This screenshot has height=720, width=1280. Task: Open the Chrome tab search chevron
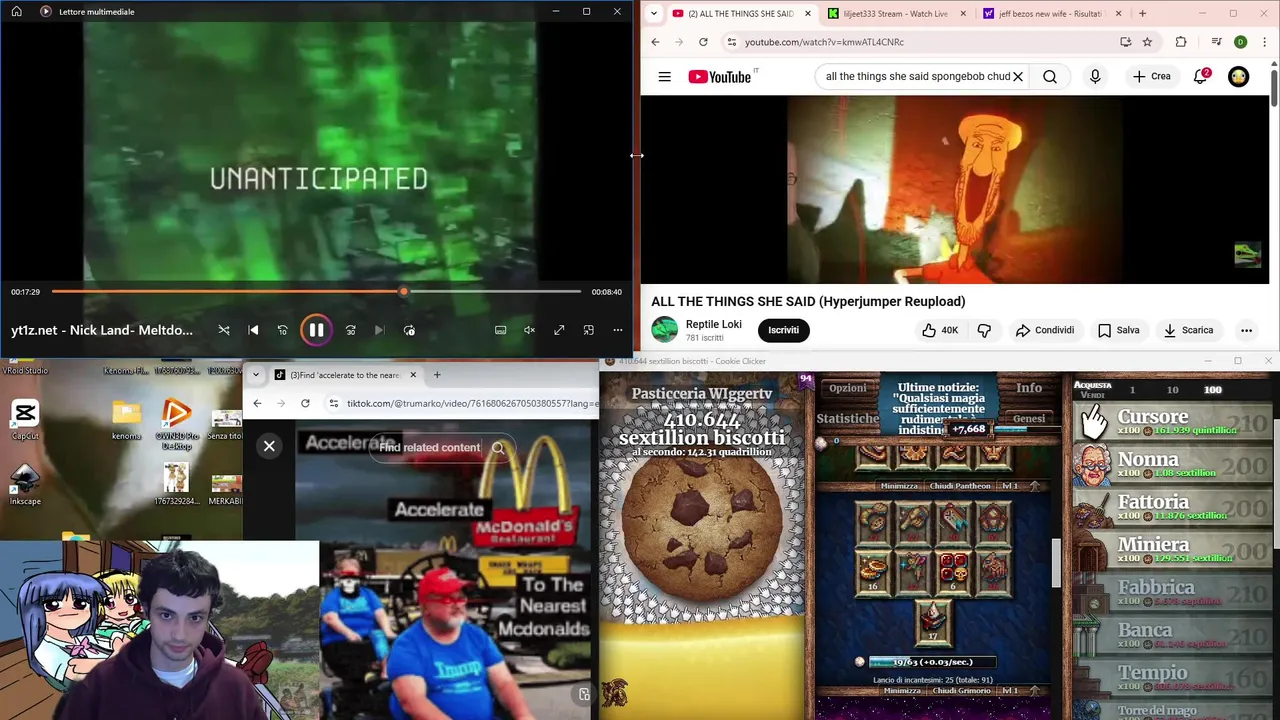point(653,13)
